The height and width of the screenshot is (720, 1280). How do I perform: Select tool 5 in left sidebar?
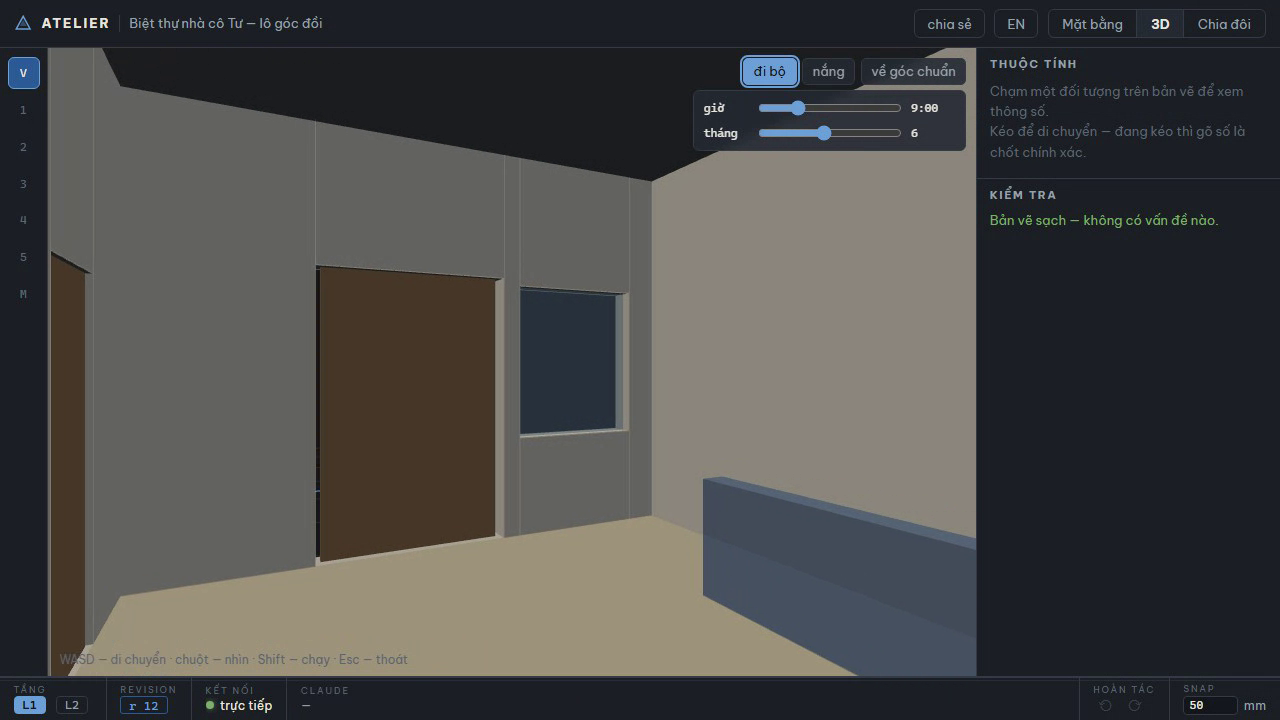pyautogui.click(x=24, y=257)
